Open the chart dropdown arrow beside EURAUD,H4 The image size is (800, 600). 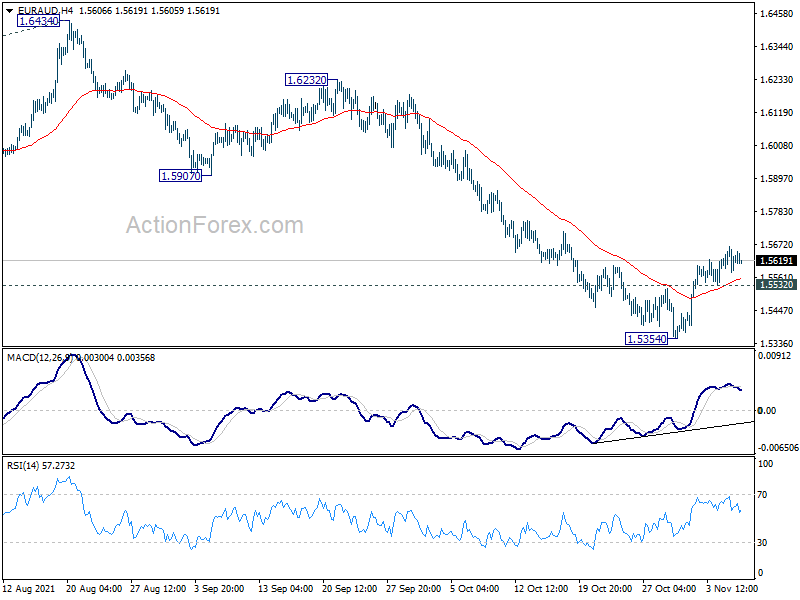pos(9,11)
